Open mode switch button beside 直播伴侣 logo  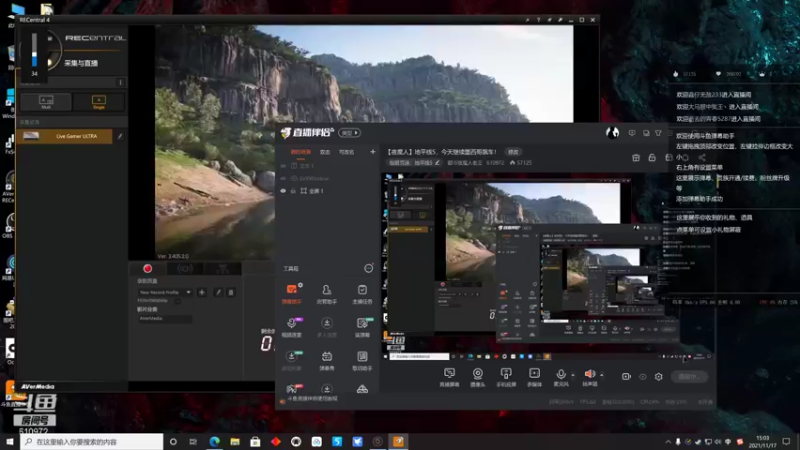(x=349, y=133)
